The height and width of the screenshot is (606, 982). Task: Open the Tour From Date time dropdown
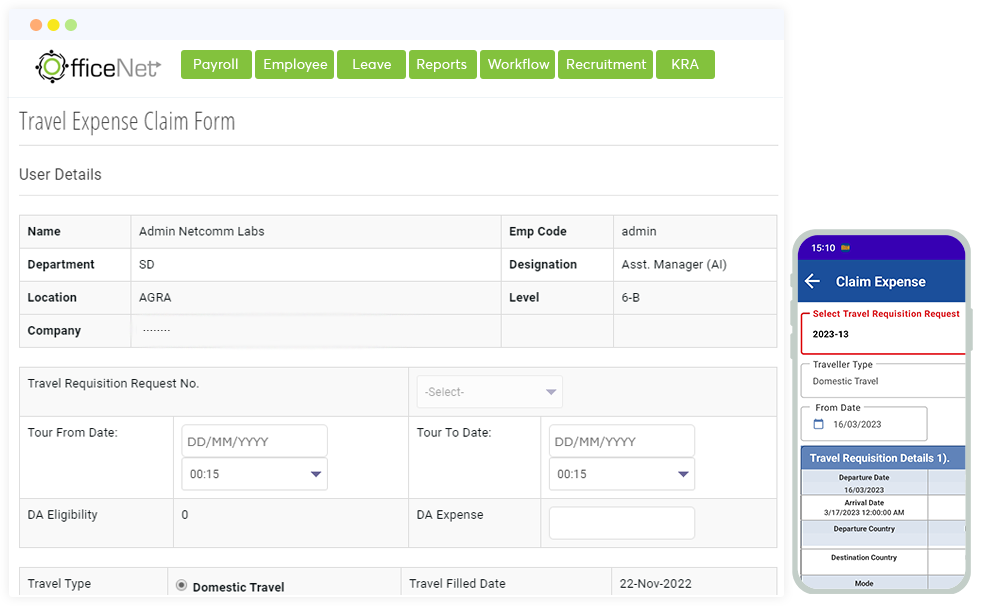pos(254,473)
